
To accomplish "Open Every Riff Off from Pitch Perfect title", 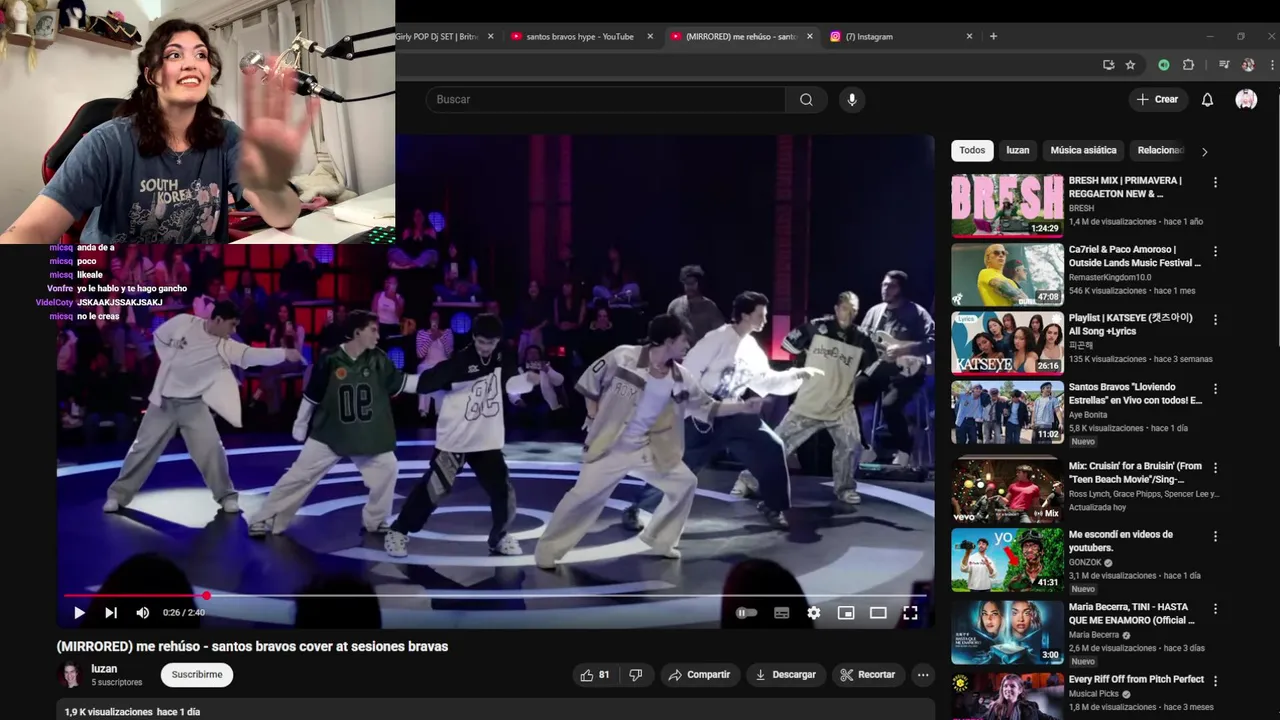I will click(x=1136, y=680).
